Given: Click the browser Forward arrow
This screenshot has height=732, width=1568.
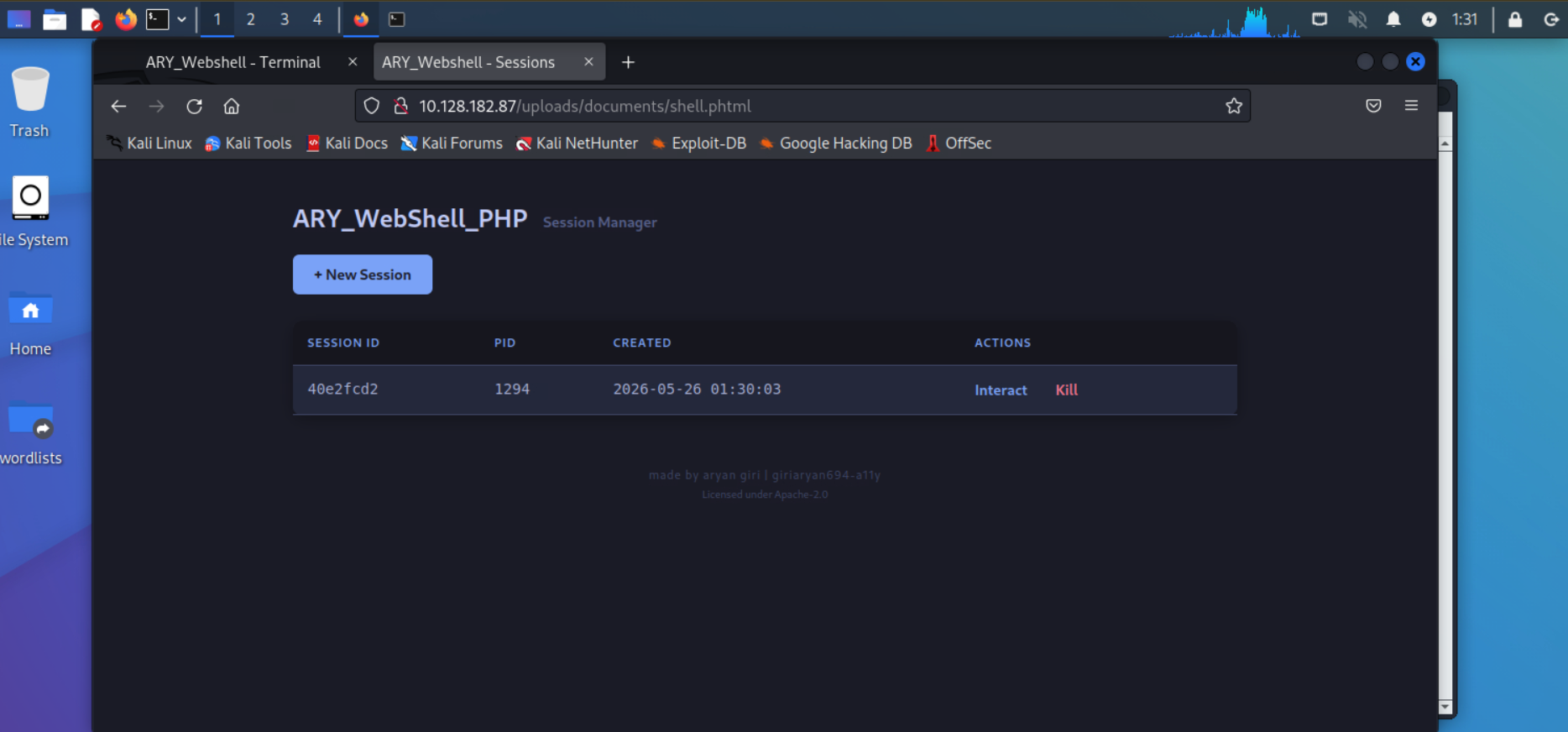Looking at the screenshot, I should [156, 106].
